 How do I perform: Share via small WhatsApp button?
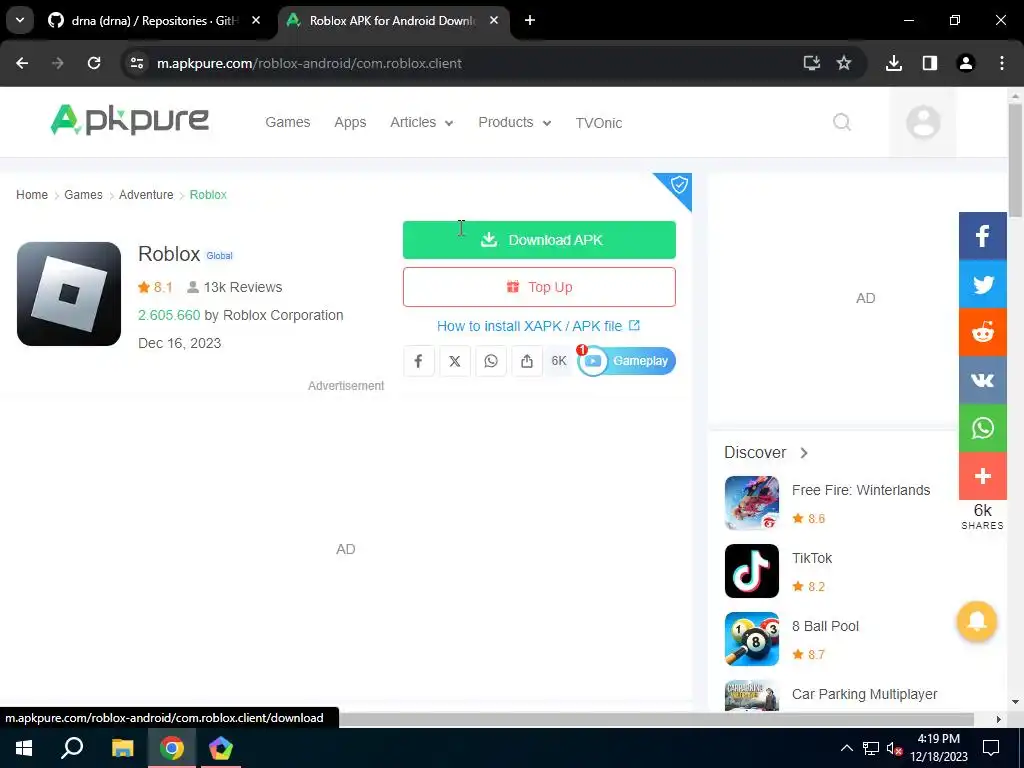point(490,361)
